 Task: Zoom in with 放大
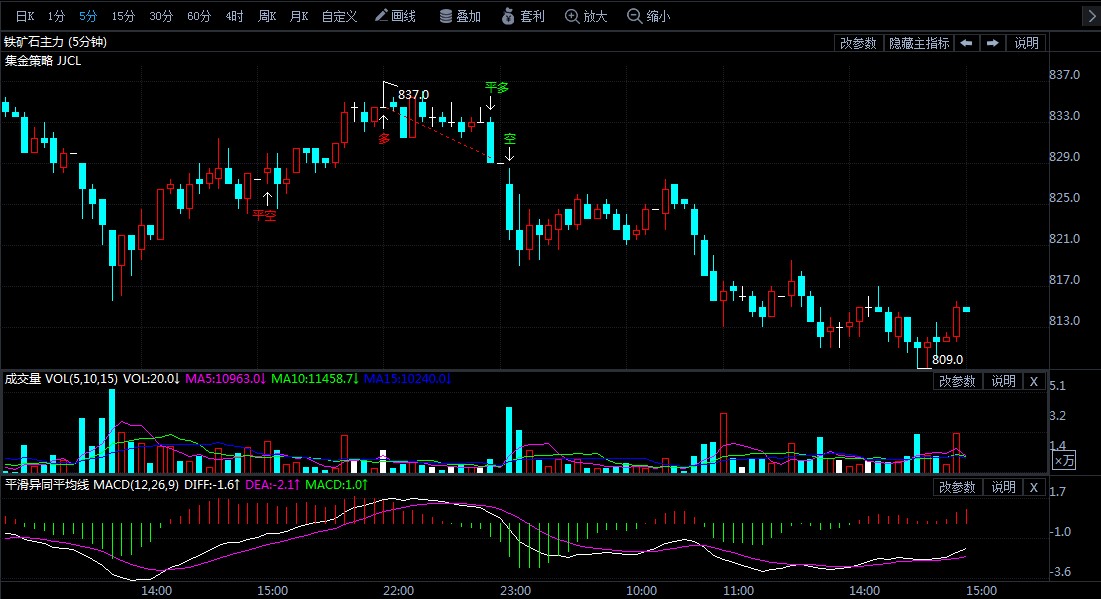tap(586, 16)
